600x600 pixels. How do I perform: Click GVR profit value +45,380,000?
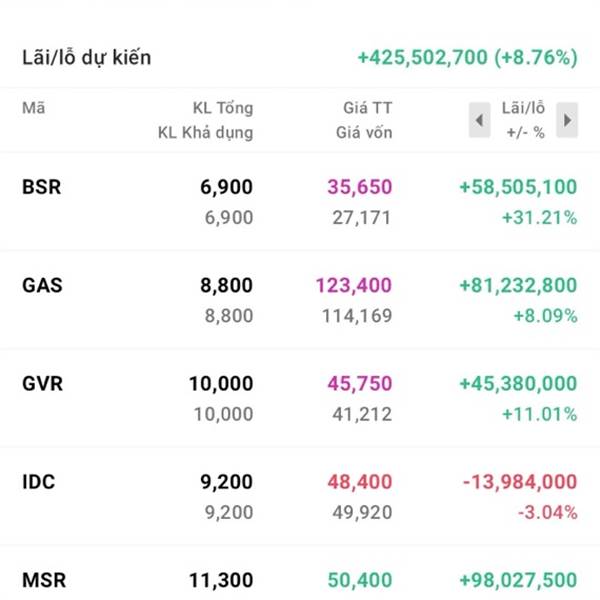click(x=518, y=383)
